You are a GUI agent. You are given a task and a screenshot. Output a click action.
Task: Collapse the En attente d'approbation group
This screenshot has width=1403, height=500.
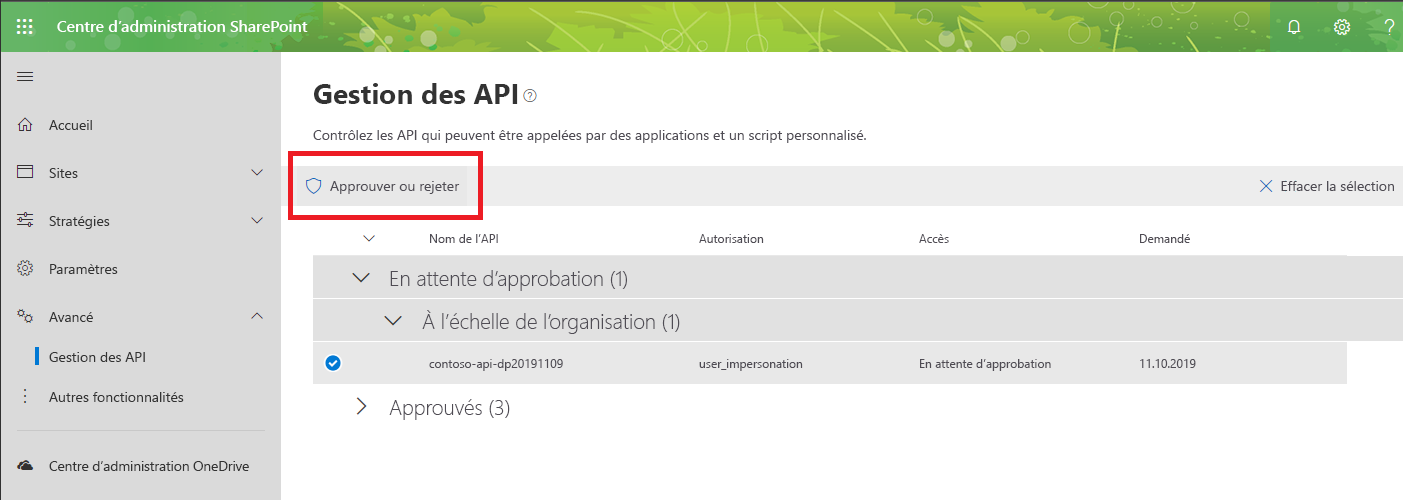[362, 278]
